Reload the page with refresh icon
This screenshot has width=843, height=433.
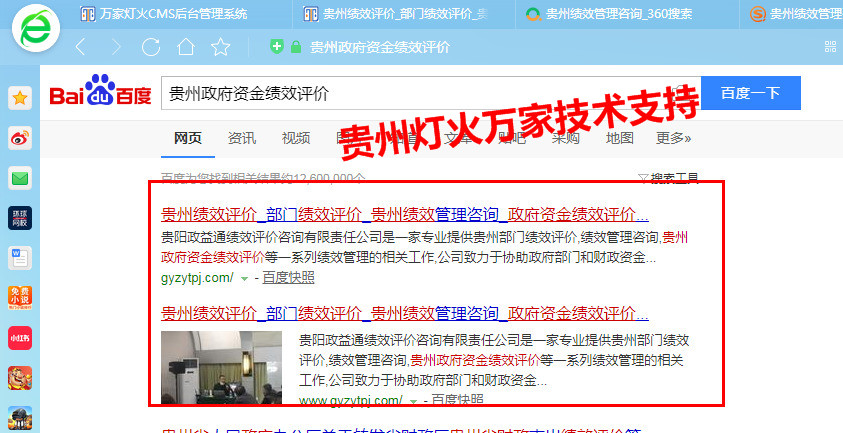pos(151,47)
